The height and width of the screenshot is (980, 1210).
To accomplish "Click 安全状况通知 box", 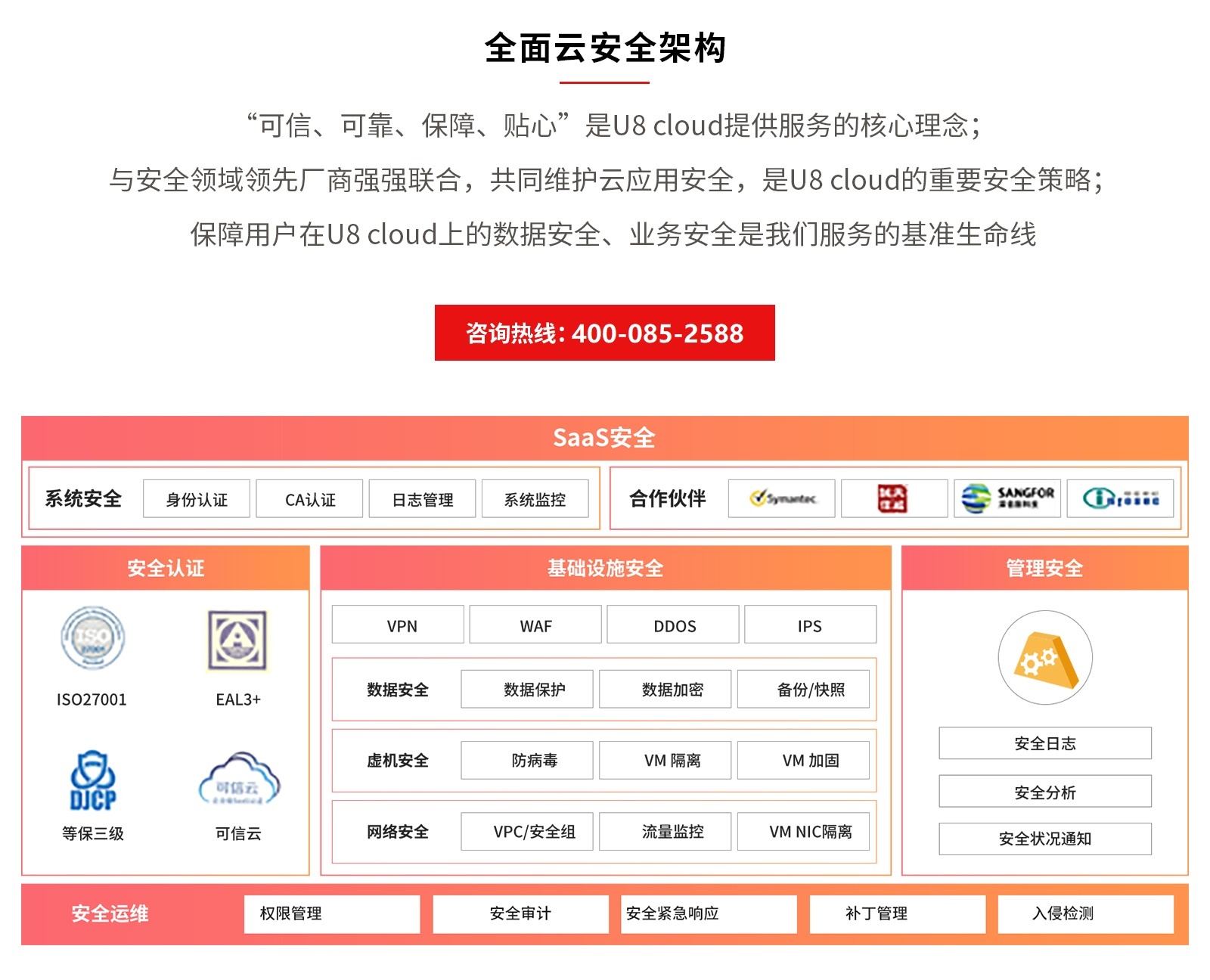I will click(1044, 839).
